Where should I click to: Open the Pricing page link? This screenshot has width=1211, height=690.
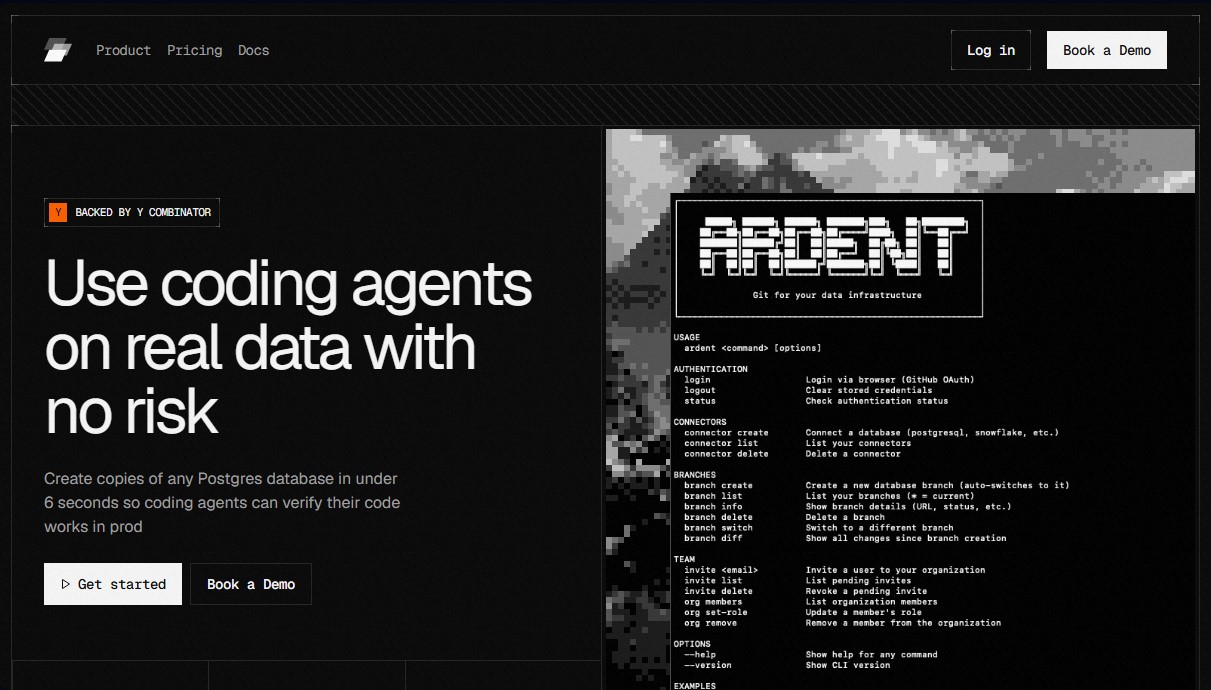194,50
